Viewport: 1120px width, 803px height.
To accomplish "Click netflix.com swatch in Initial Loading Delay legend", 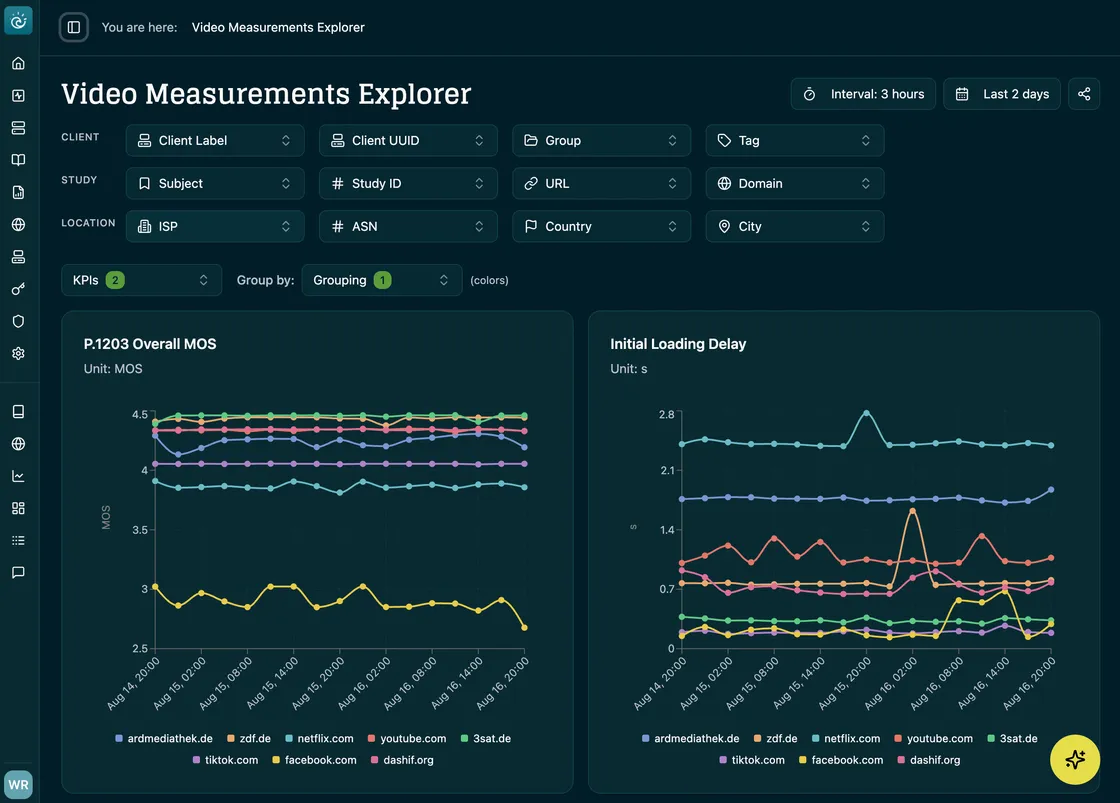I will coord(815,739).
